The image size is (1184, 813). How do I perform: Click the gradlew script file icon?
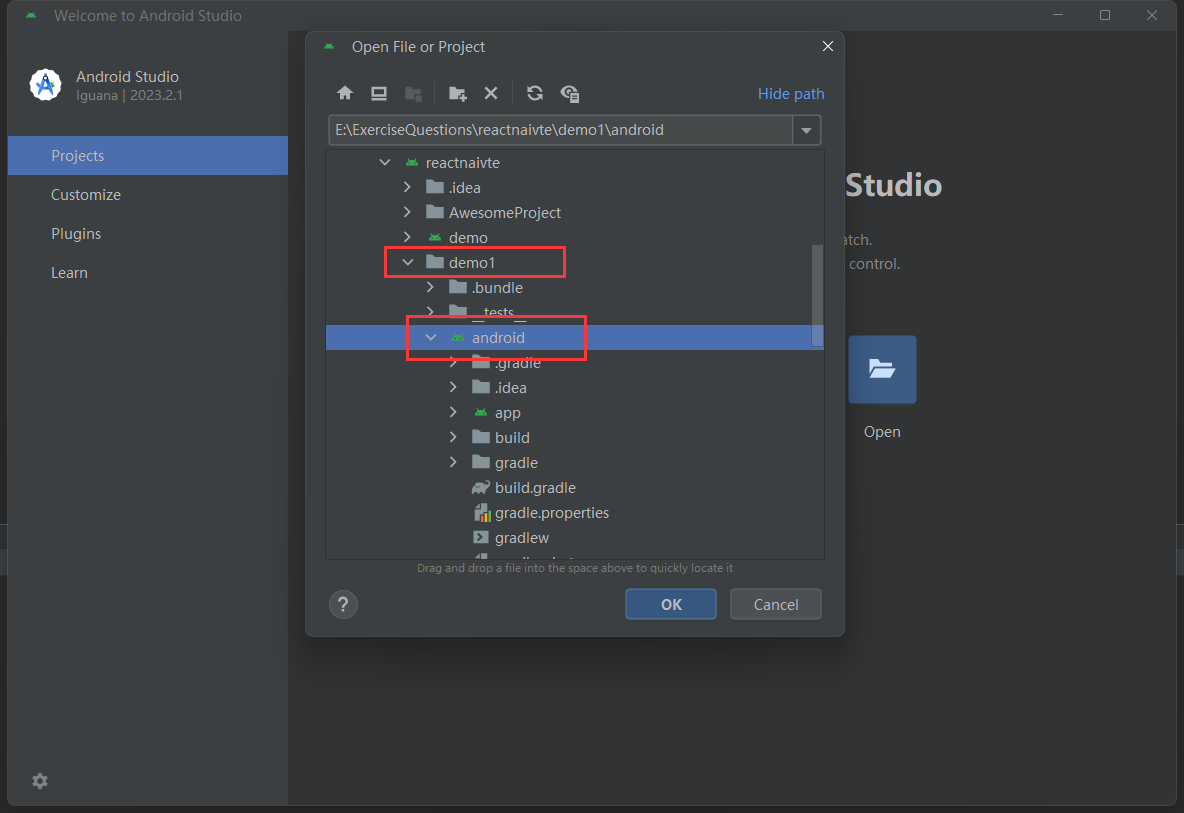coord(481,537)
